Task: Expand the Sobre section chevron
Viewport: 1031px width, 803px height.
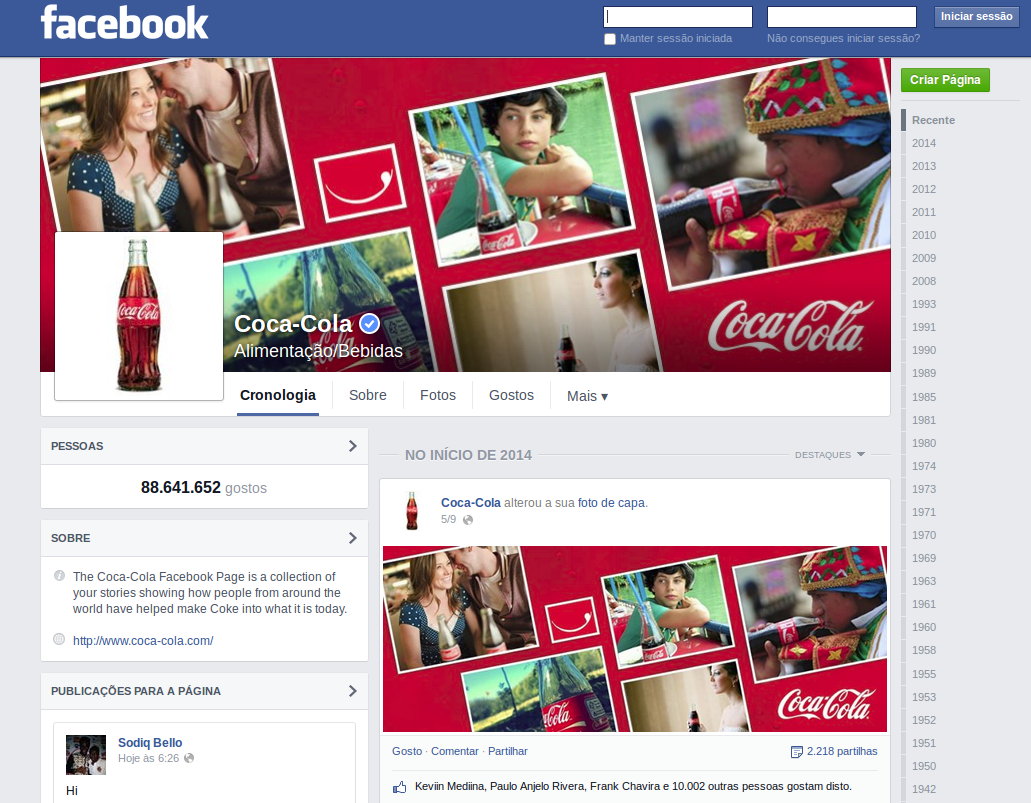Action: [352, 538]
